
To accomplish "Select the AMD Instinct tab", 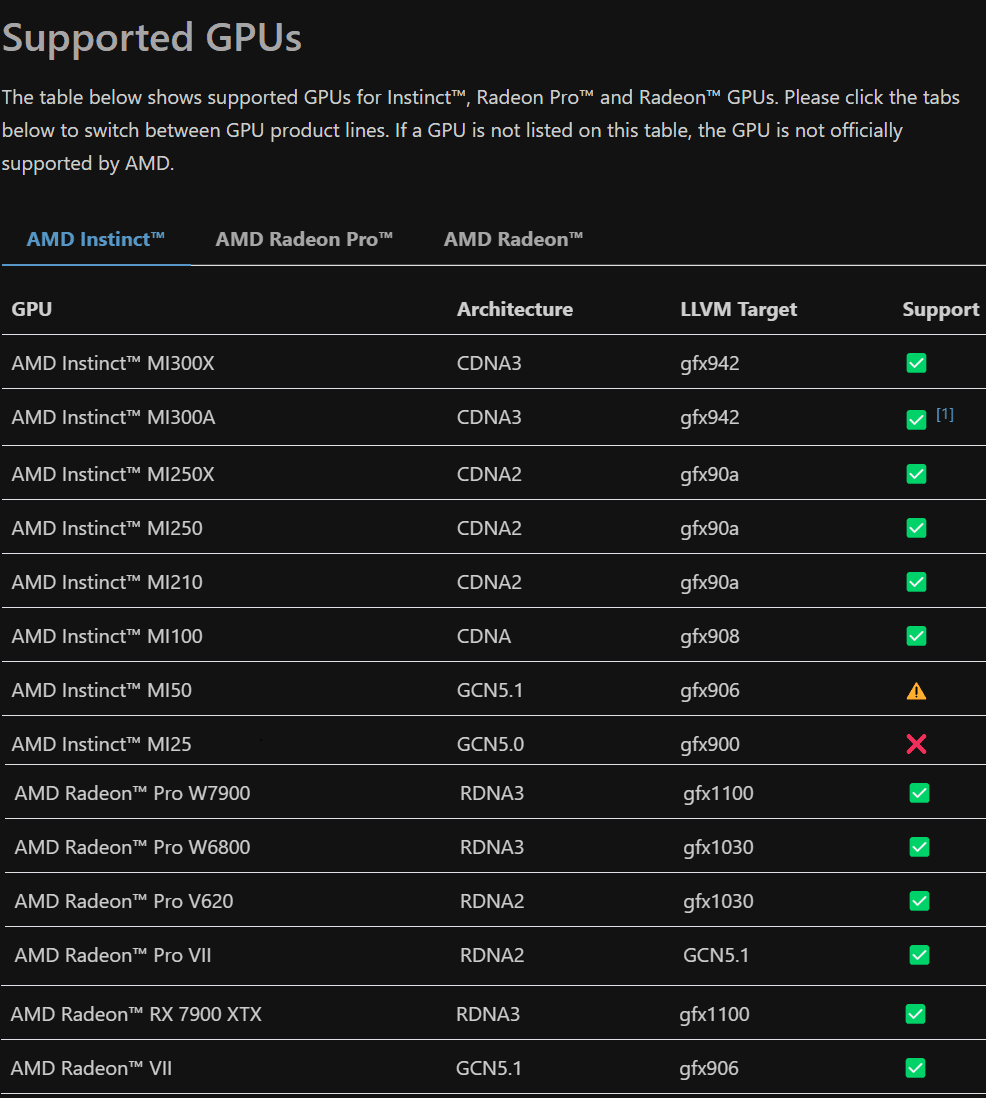I will [96, 239].
